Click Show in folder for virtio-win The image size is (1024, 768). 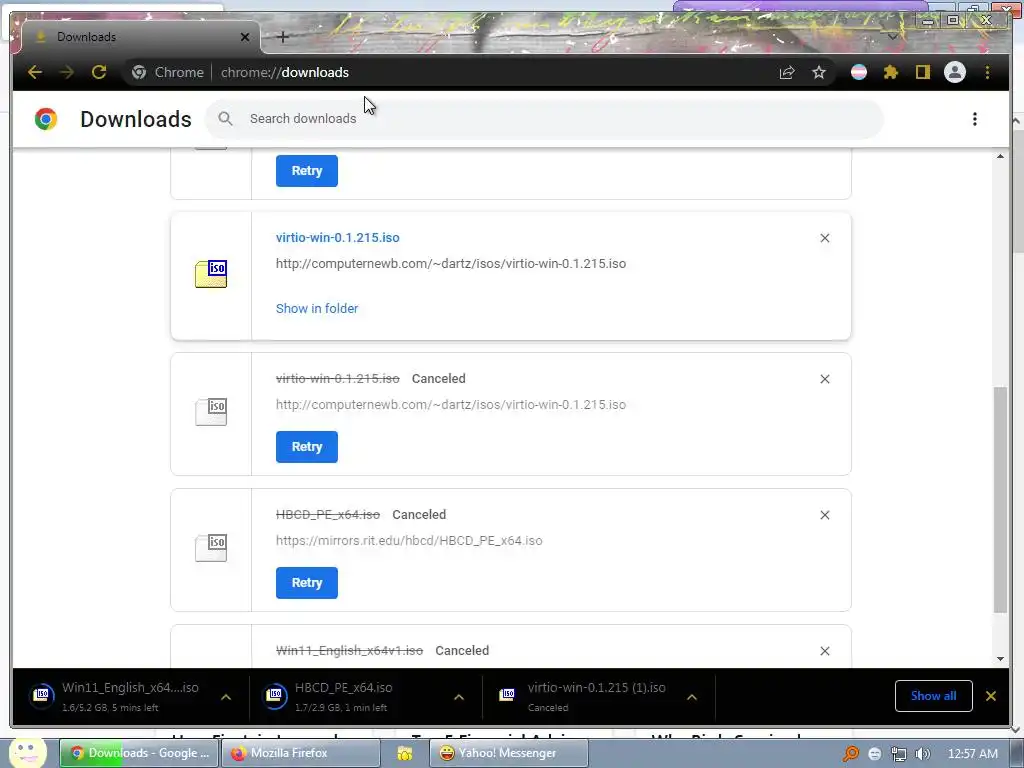(317, 308)
